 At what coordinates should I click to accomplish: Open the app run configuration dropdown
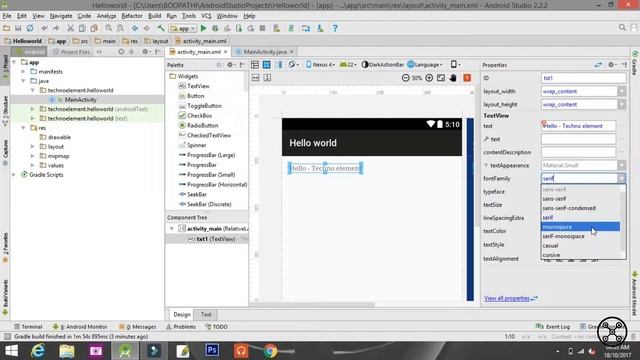[183, 28]
